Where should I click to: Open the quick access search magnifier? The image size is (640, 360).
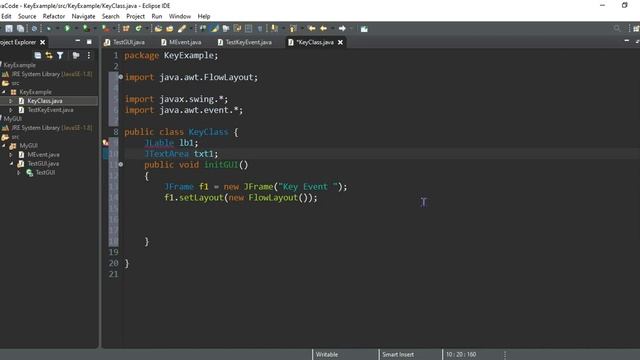click(617, 29)
